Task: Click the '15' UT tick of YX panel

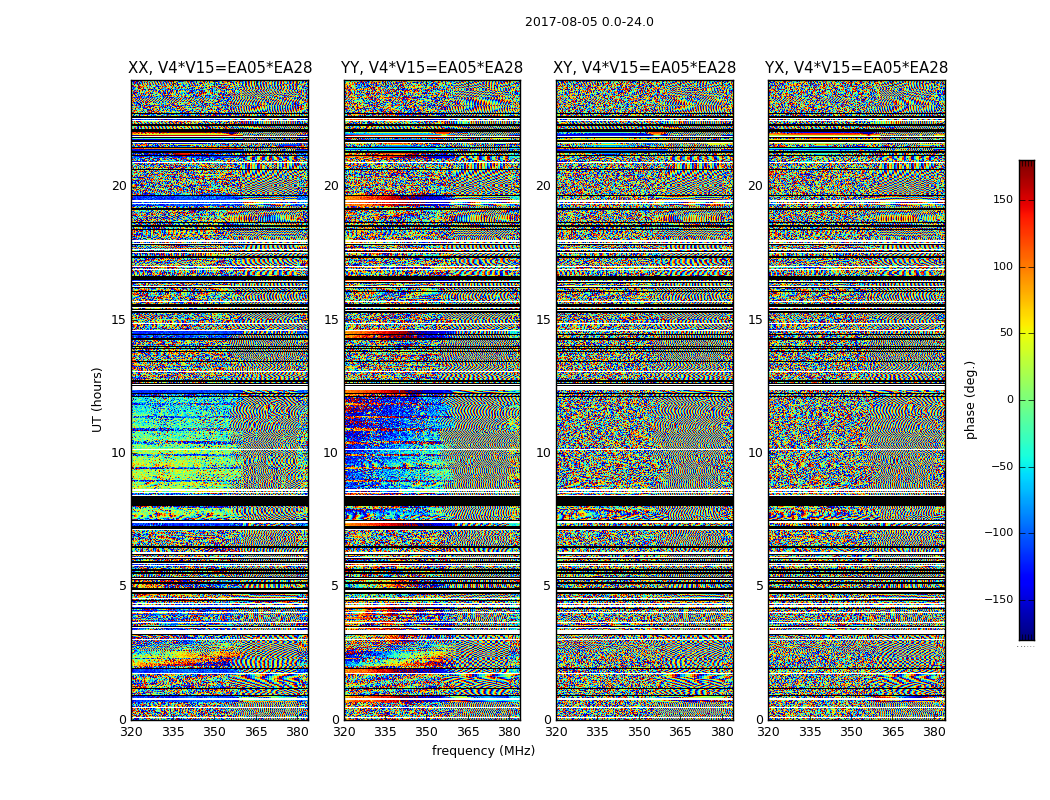Action: coord(755,320)
